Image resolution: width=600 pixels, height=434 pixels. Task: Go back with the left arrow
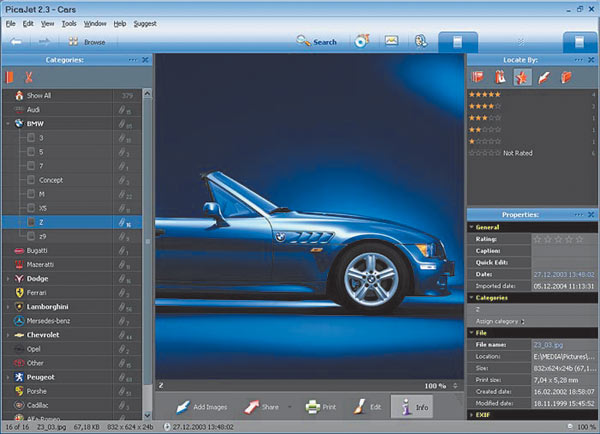16,42
